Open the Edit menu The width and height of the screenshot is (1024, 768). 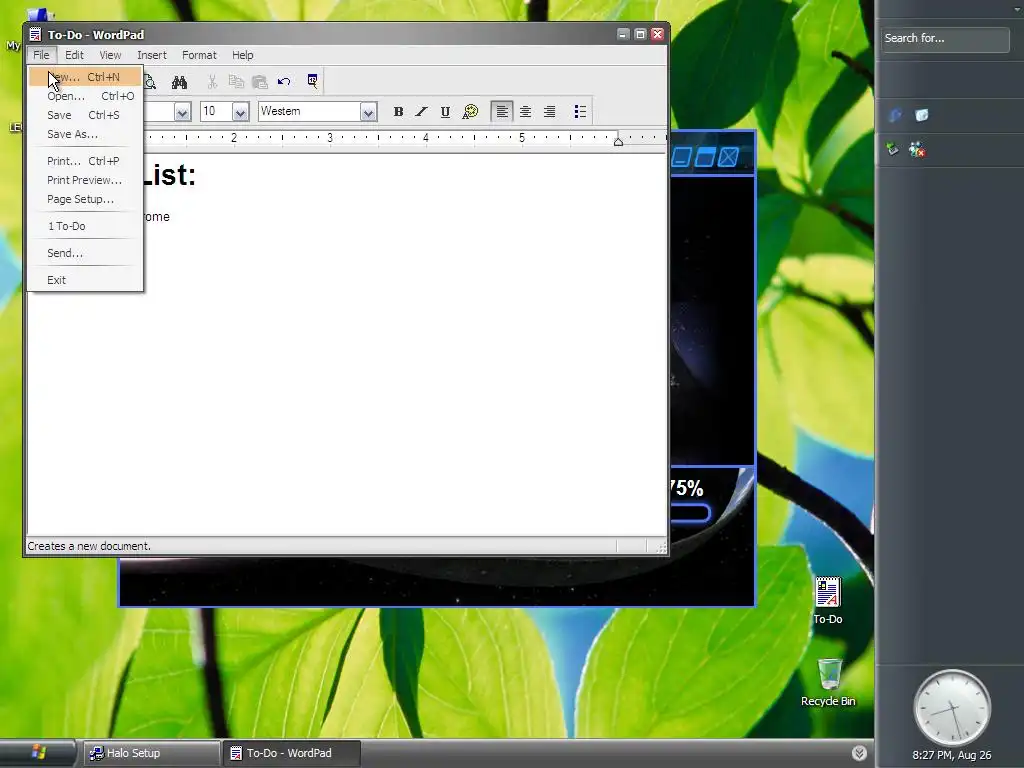pos(74,55)
